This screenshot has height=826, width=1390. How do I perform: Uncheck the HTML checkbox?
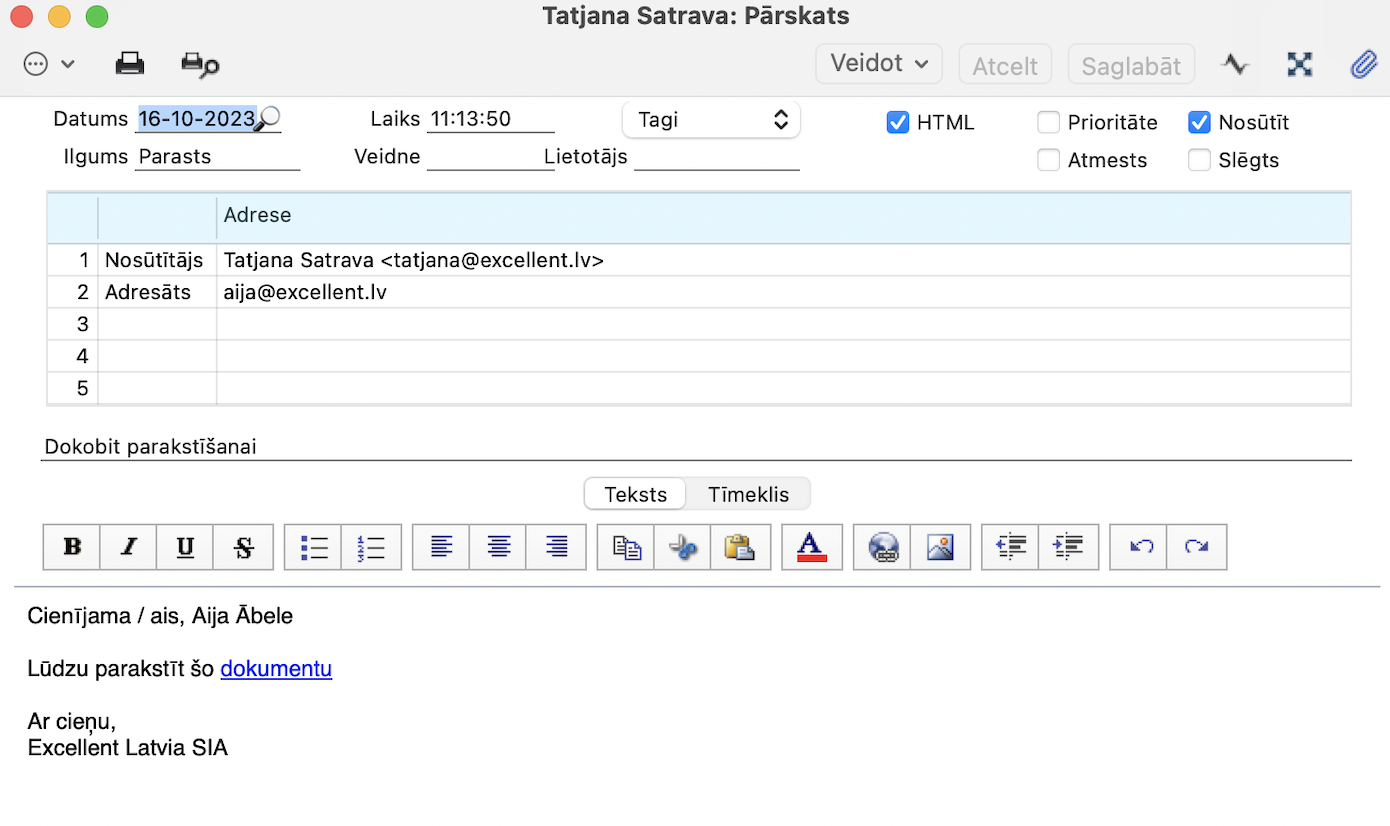pyautogui.click(x=897, y=123)
